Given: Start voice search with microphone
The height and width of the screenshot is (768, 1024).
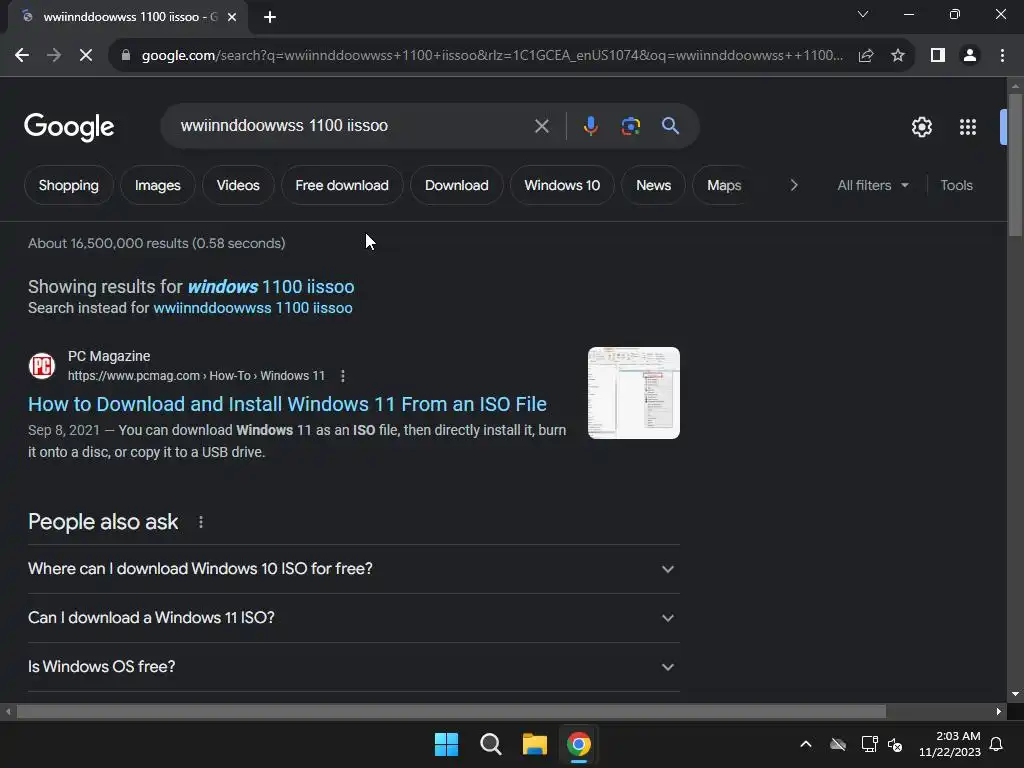Looking at the screenshot, I should (590, 126).
